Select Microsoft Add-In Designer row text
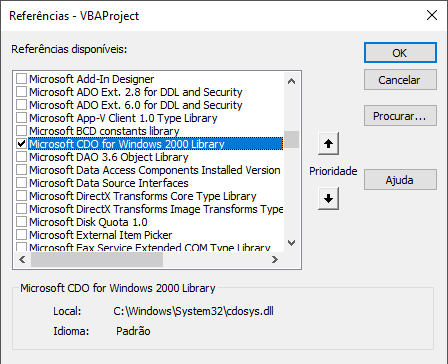The width and height of the screenshot is (448, 364). pos(91,79)
